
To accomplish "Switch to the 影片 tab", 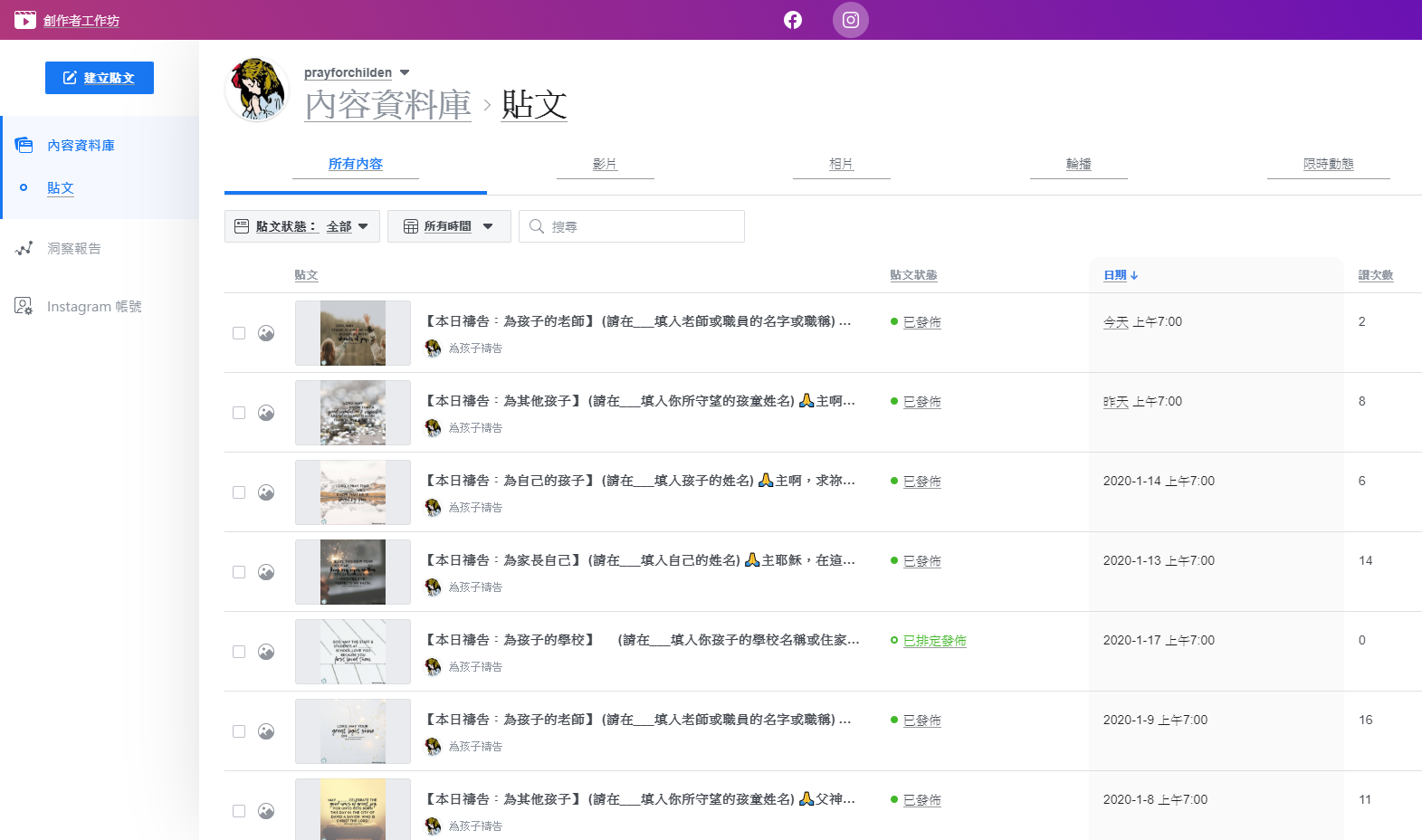I will coord(605,164).
